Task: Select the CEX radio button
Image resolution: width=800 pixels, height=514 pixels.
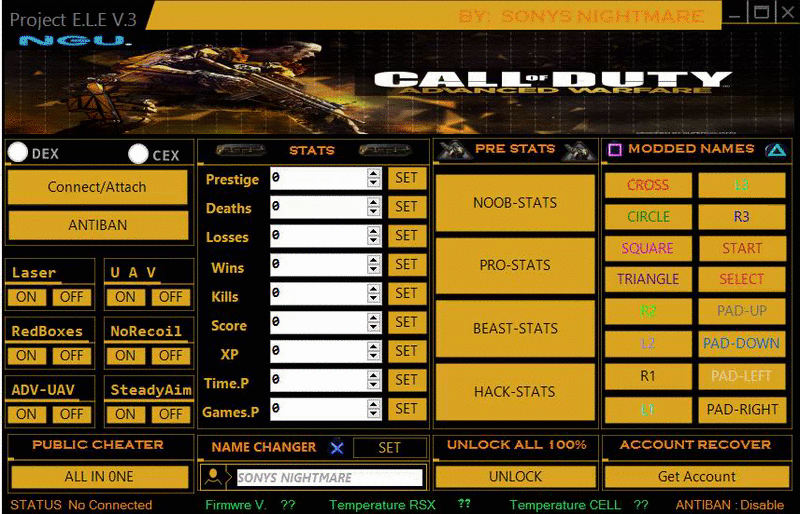Action: click(138, 154)
